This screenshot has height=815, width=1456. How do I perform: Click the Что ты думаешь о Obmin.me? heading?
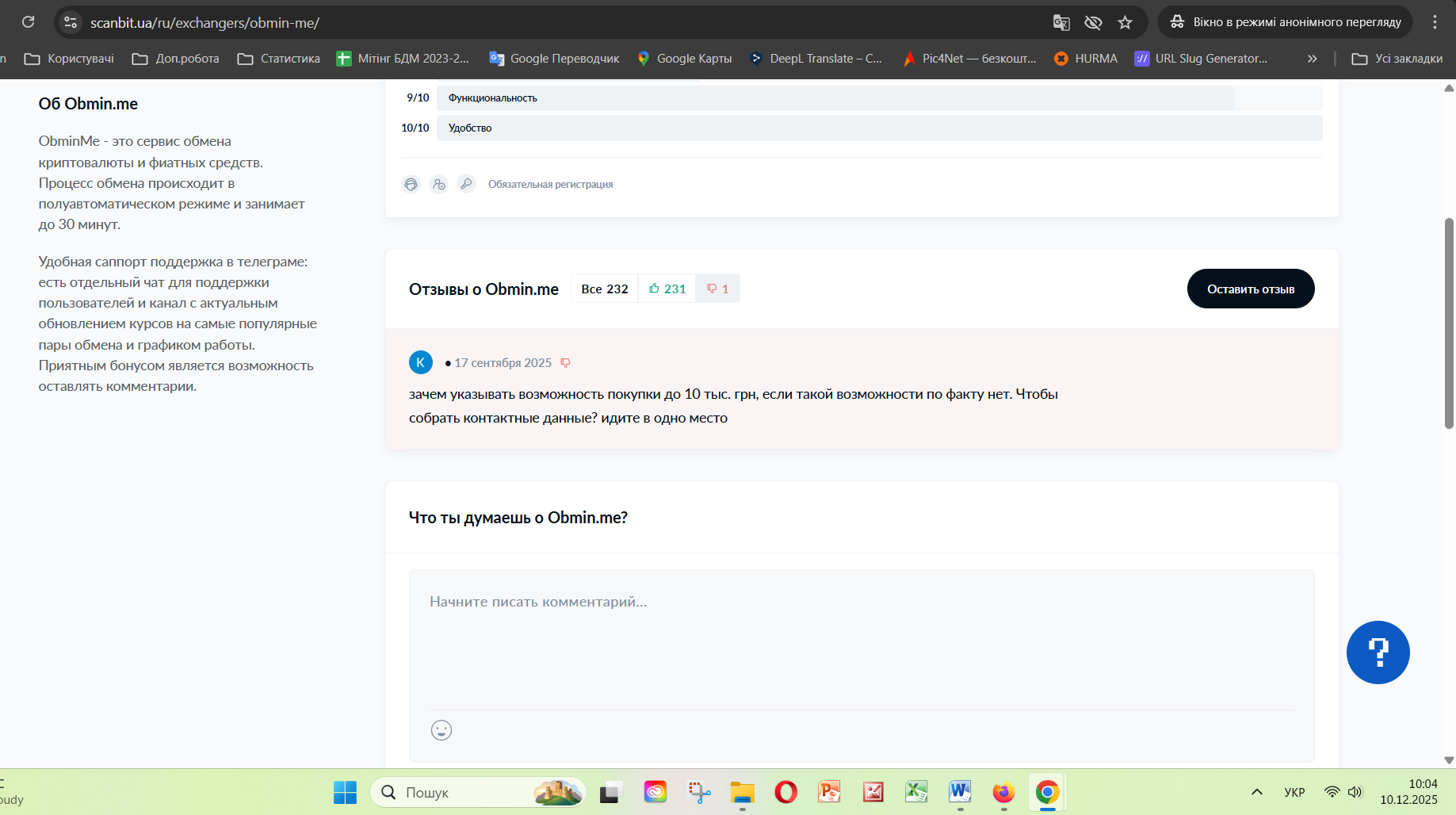518,518
